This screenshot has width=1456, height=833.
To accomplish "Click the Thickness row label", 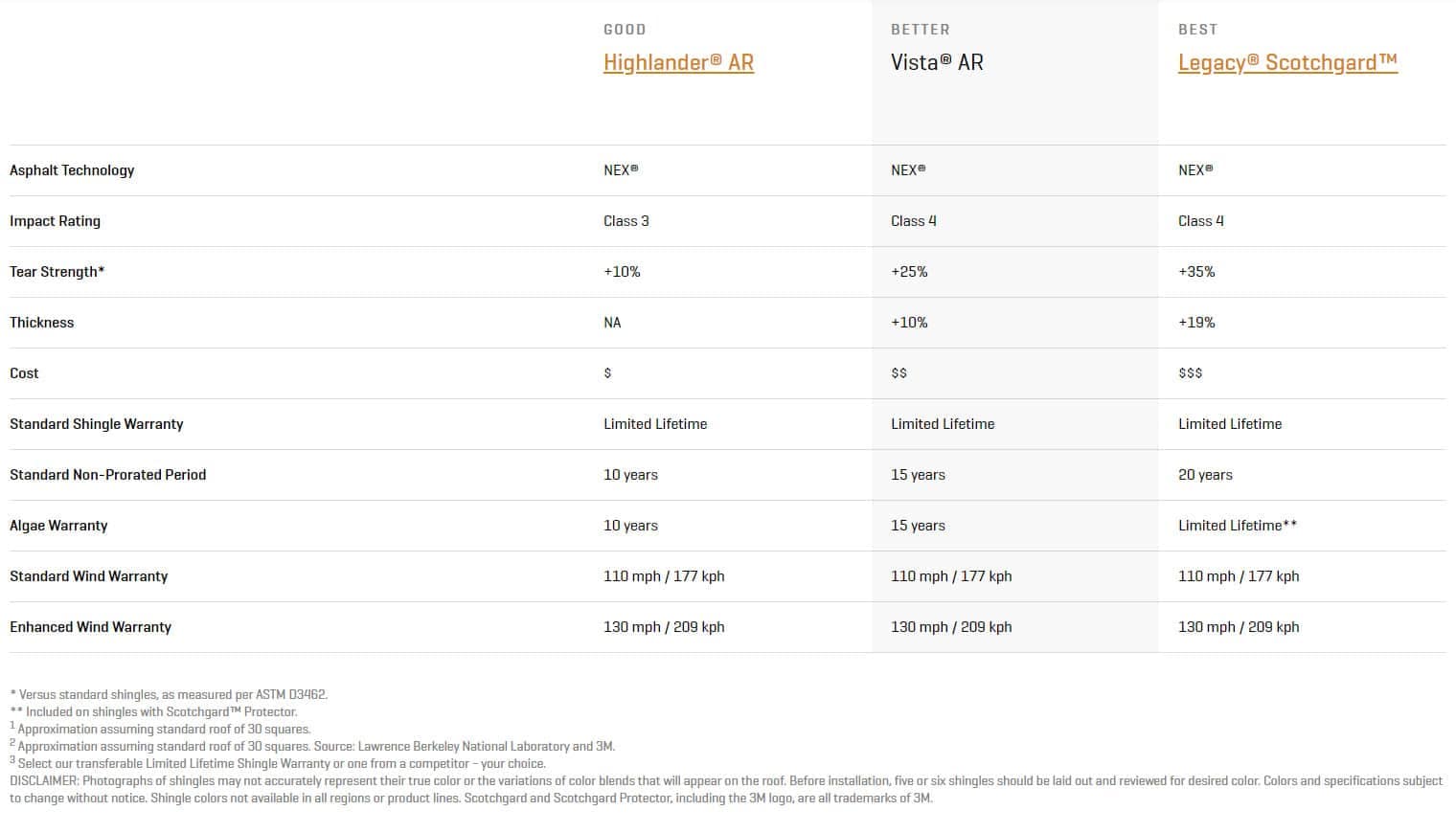I will tap(41, 323).
